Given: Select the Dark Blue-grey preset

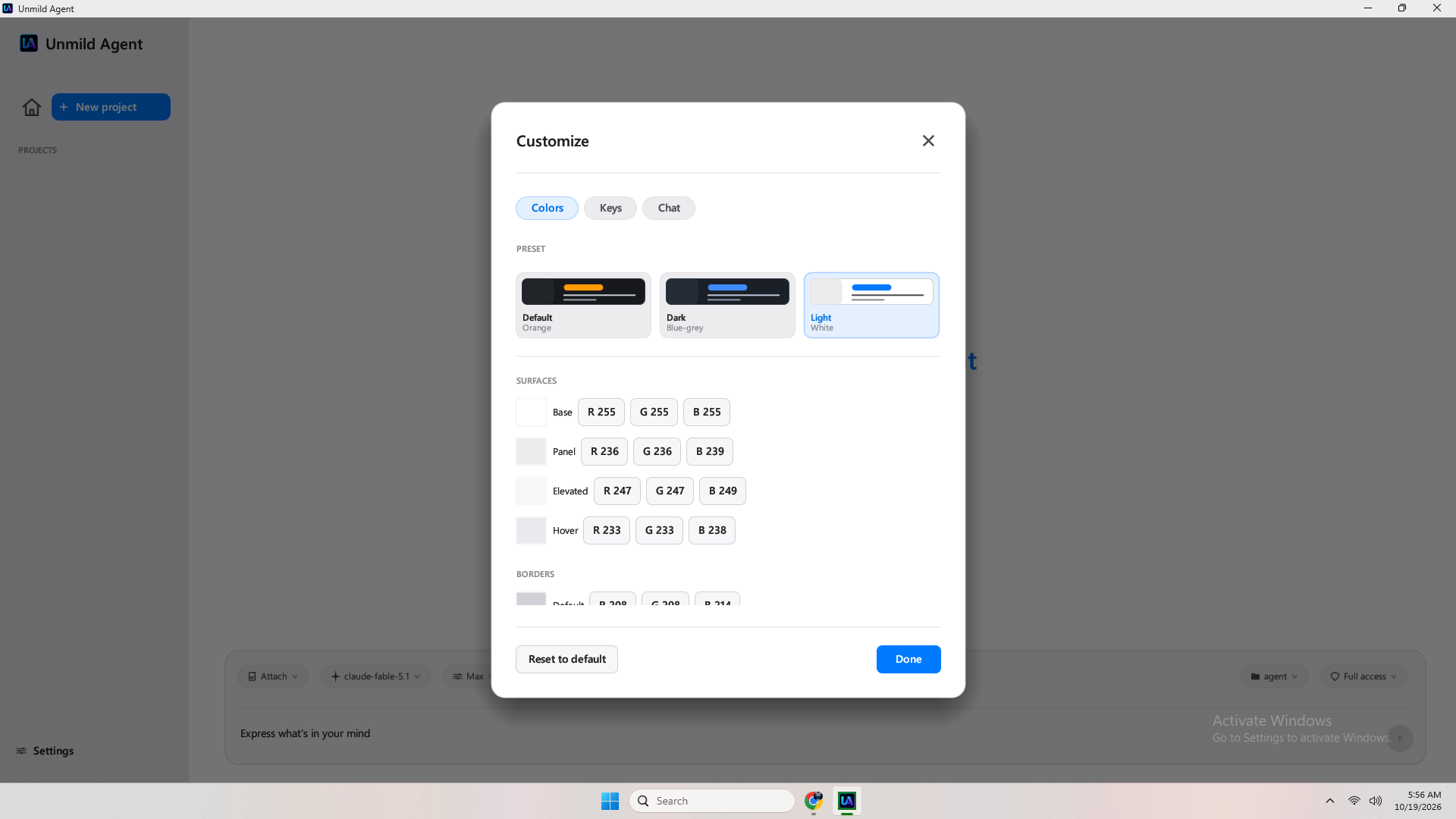Looking at the screenshot, I should pos(727,305).
